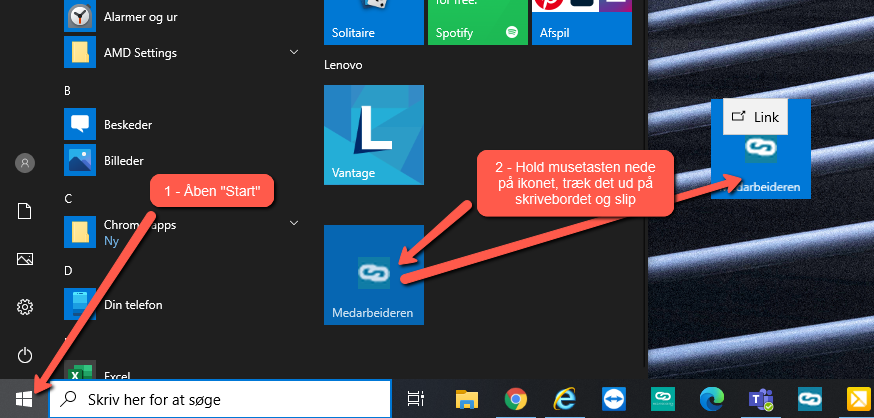
Task: Open the Beskeder app
Action: point(184,124)
